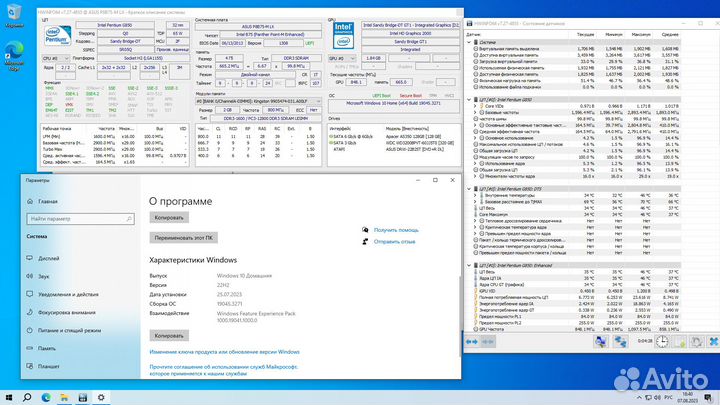Expand the Core VIDs sensor row
720x405 pixels.
tap(475, 106)
